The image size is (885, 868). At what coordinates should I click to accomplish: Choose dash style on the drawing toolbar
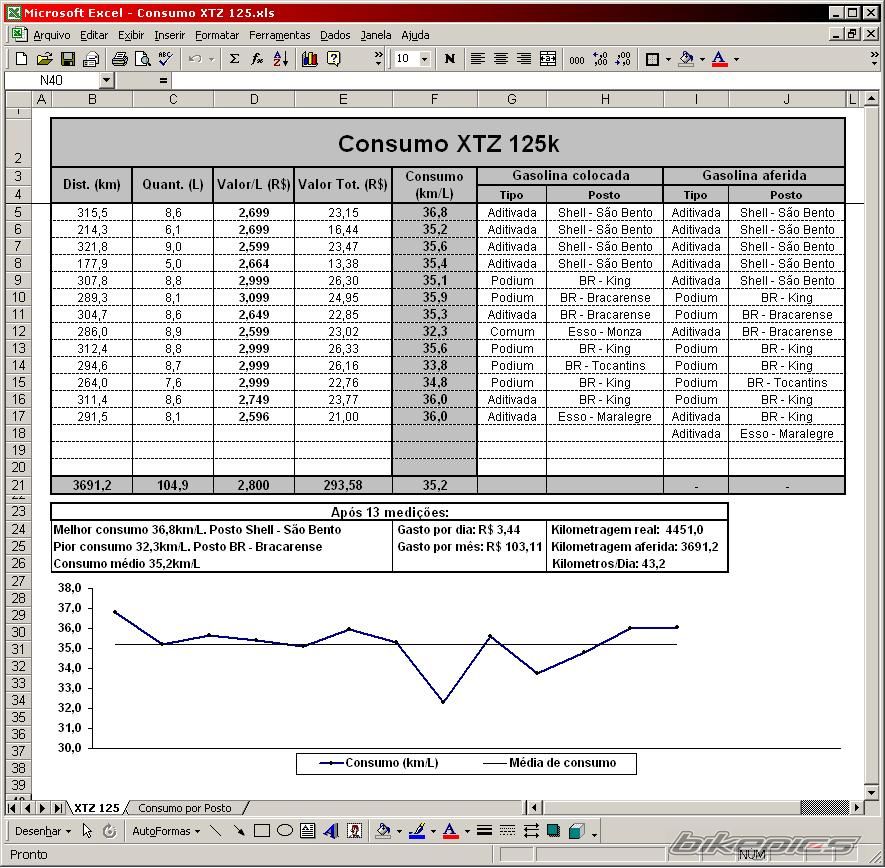pyautogui.click(x=507, y=831)
